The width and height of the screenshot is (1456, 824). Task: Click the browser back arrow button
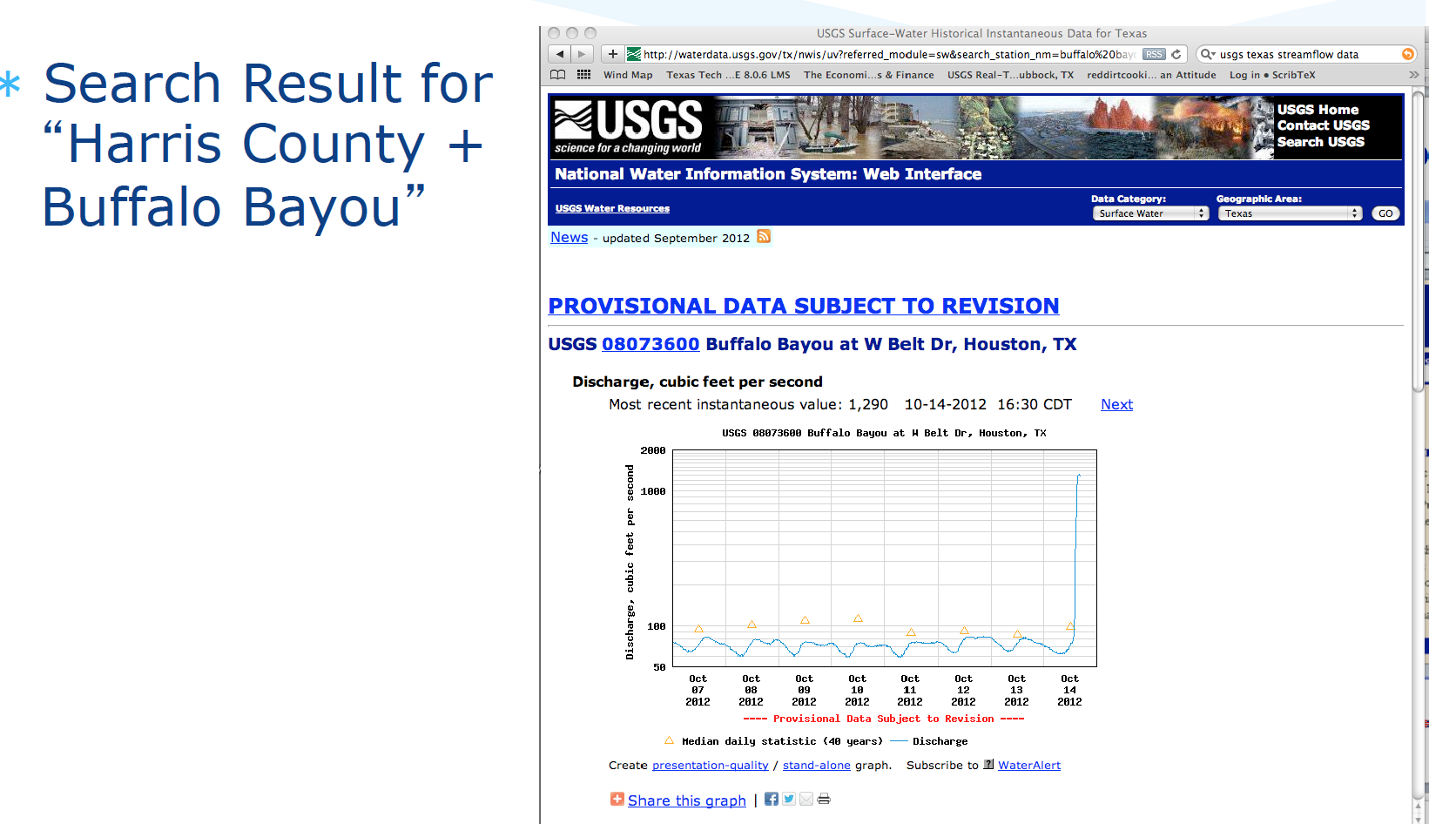[560, 54]
